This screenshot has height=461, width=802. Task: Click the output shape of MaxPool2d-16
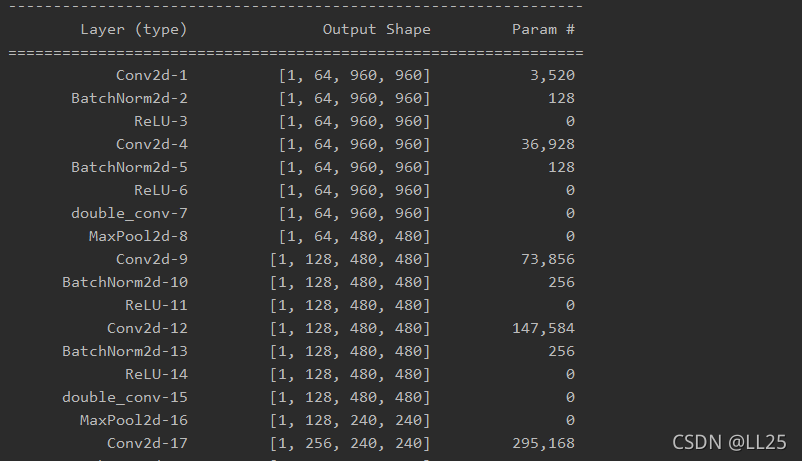pos(350,421)
